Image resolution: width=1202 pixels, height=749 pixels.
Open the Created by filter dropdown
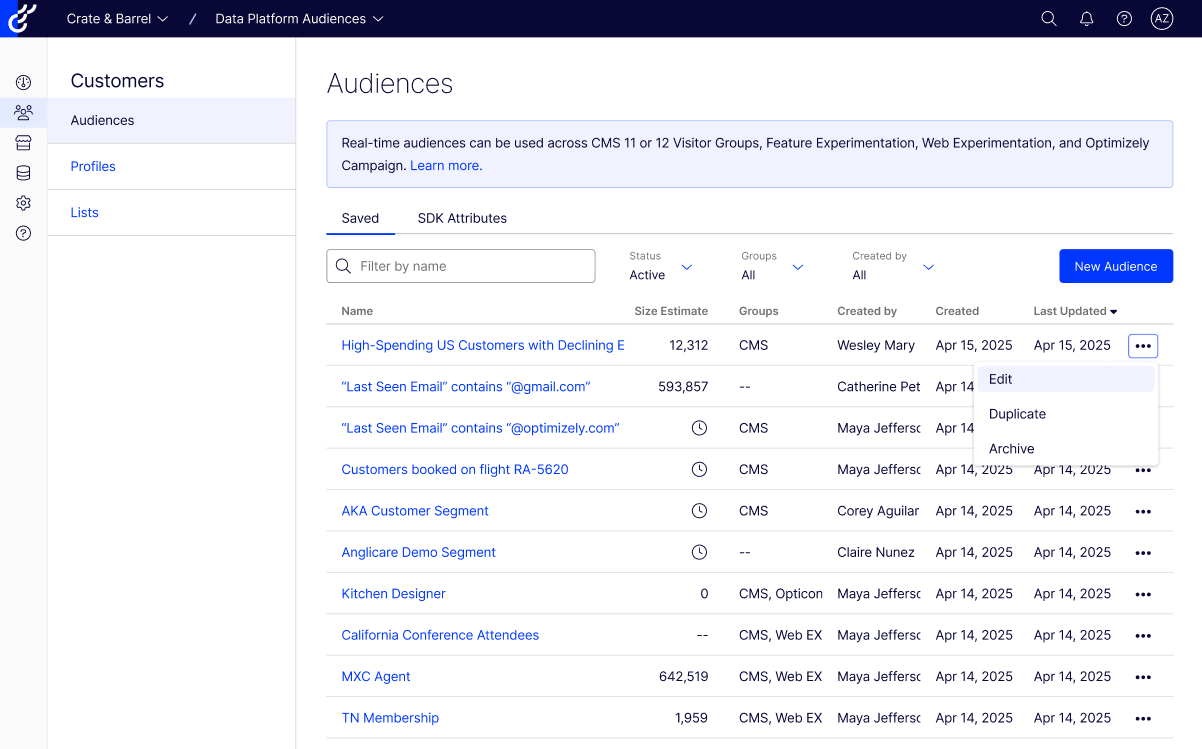[893, 267]
